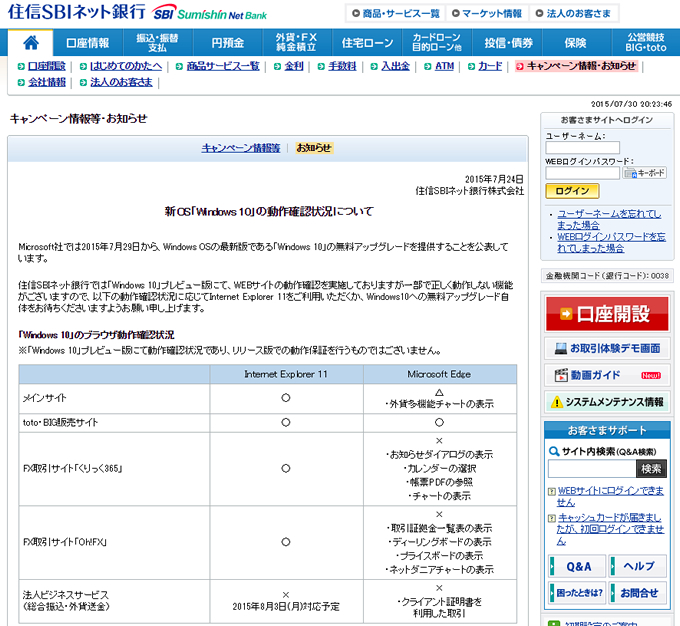
Task: Open the WEBサイトにログインできません link
Action: pos(610,497)
